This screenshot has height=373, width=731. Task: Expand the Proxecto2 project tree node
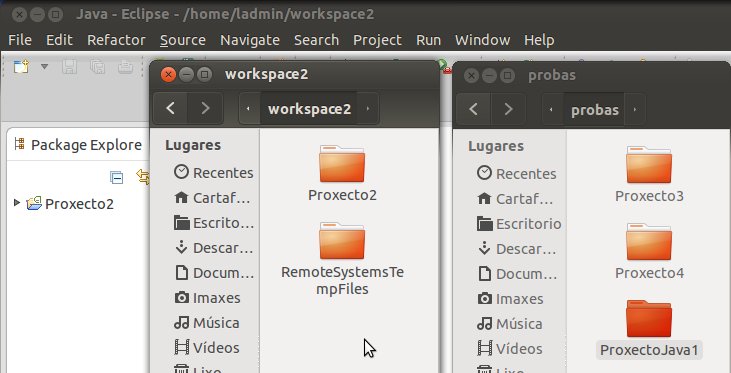[17, 203]
